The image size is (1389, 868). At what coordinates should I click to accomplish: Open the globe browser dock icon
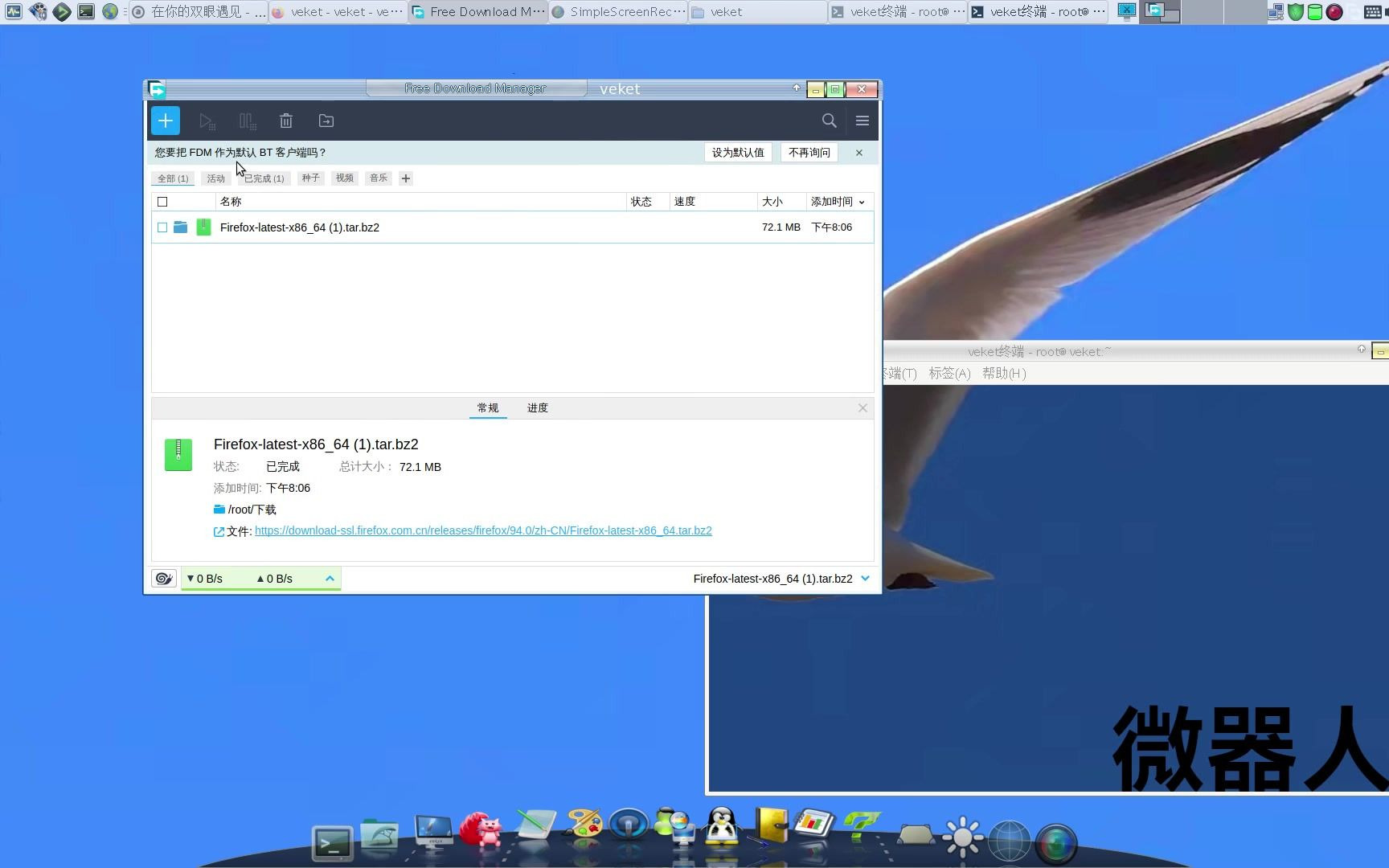click(1009, 840)
